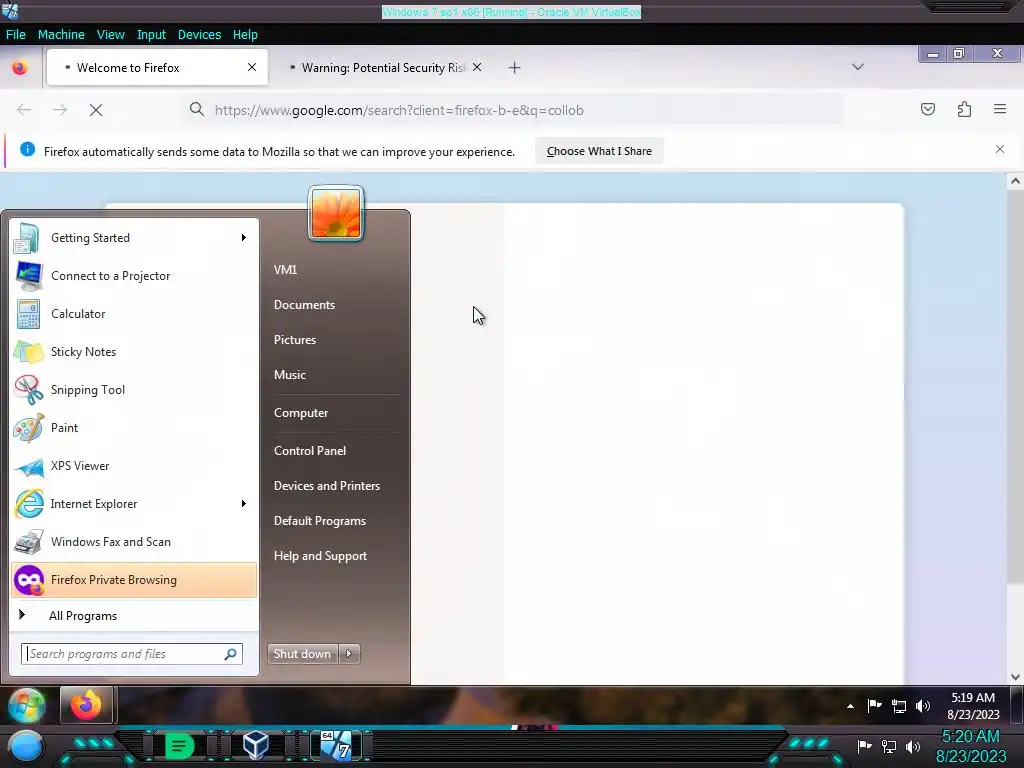This screenshot has height=768, width=1024.
Task: Click Choose What I Share button
Action: (599, 151)
